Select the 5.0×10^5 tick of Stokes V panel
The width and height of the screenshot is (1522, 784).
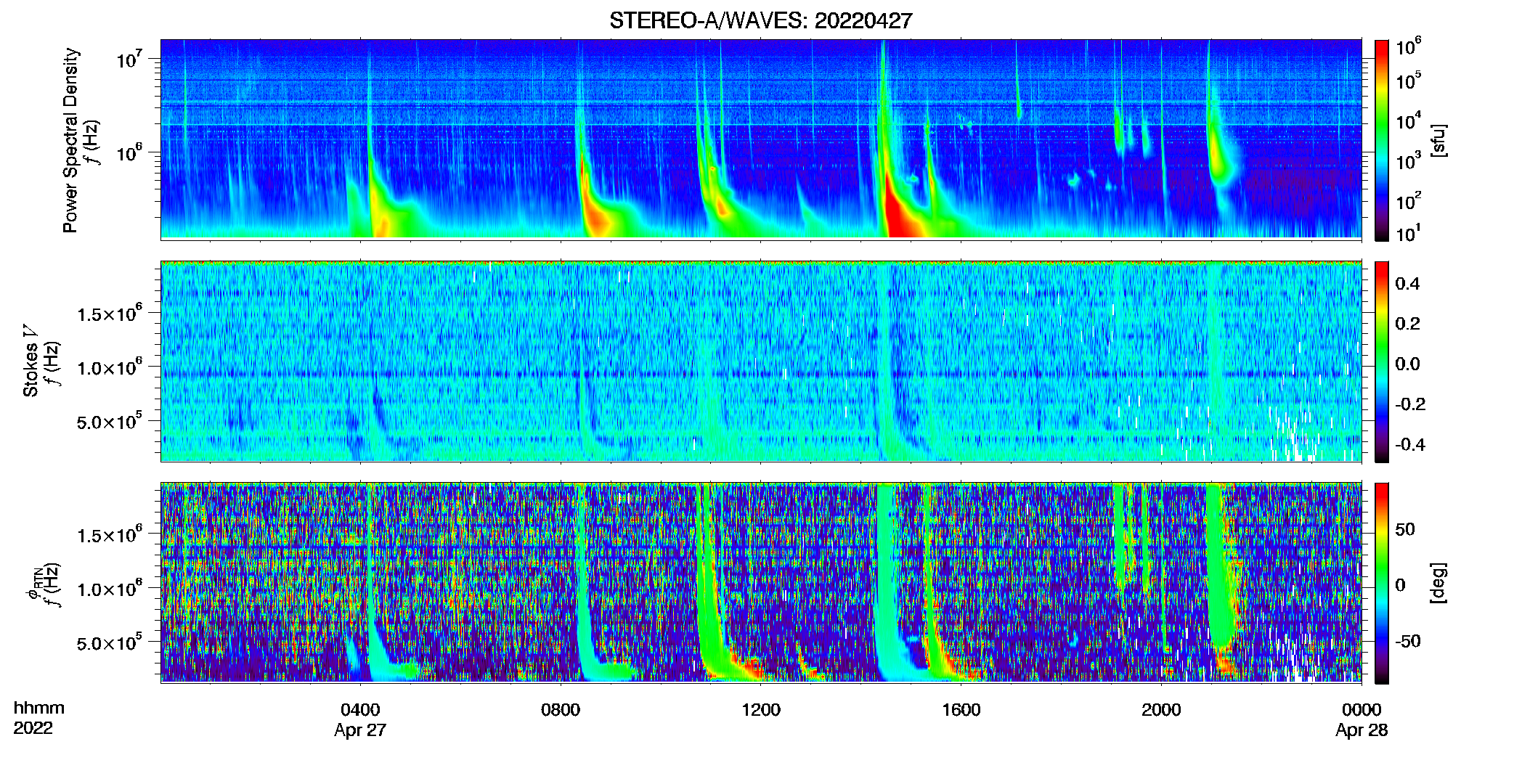[x=109, y=421]
